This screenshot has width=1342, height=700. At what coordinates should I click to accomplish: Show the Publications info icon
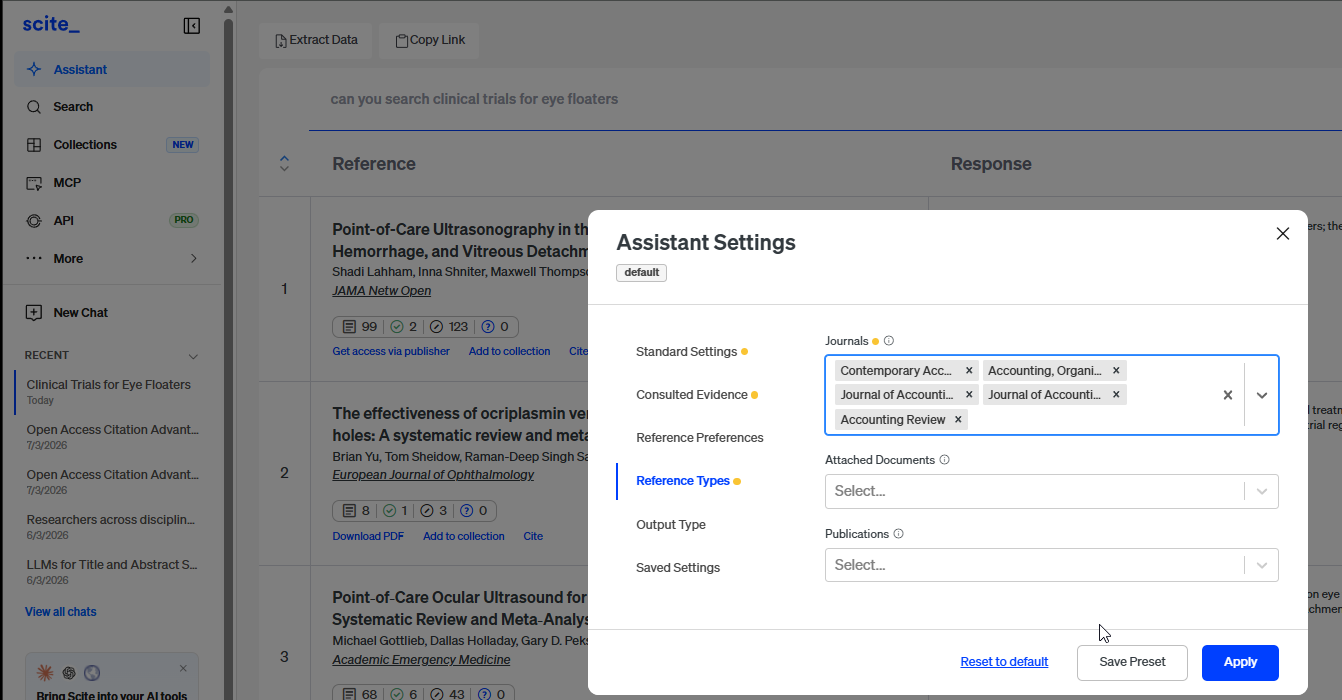(898, 534)
